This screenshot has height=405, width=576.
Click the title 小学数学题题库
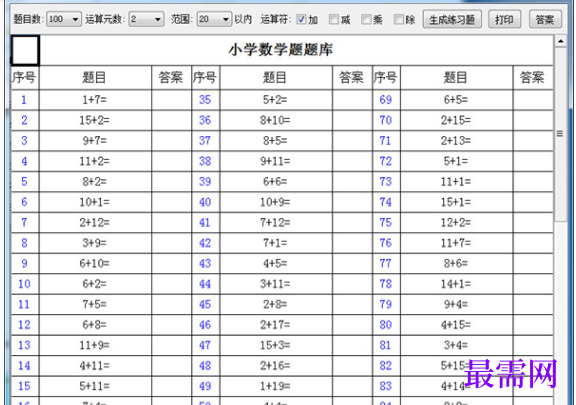pyautogui.click(x=281, y=50)
